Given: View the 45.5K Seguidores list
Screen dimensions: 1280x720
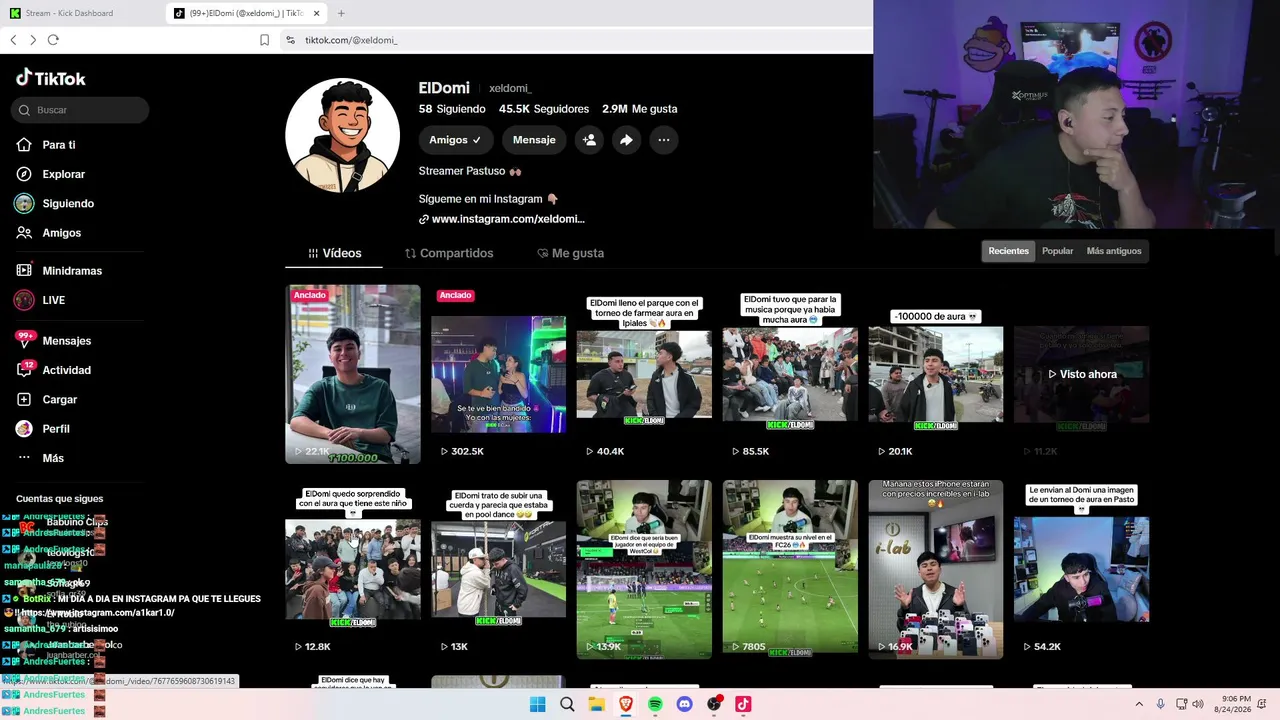Looking at the screenshot, I should coord(544,109).
